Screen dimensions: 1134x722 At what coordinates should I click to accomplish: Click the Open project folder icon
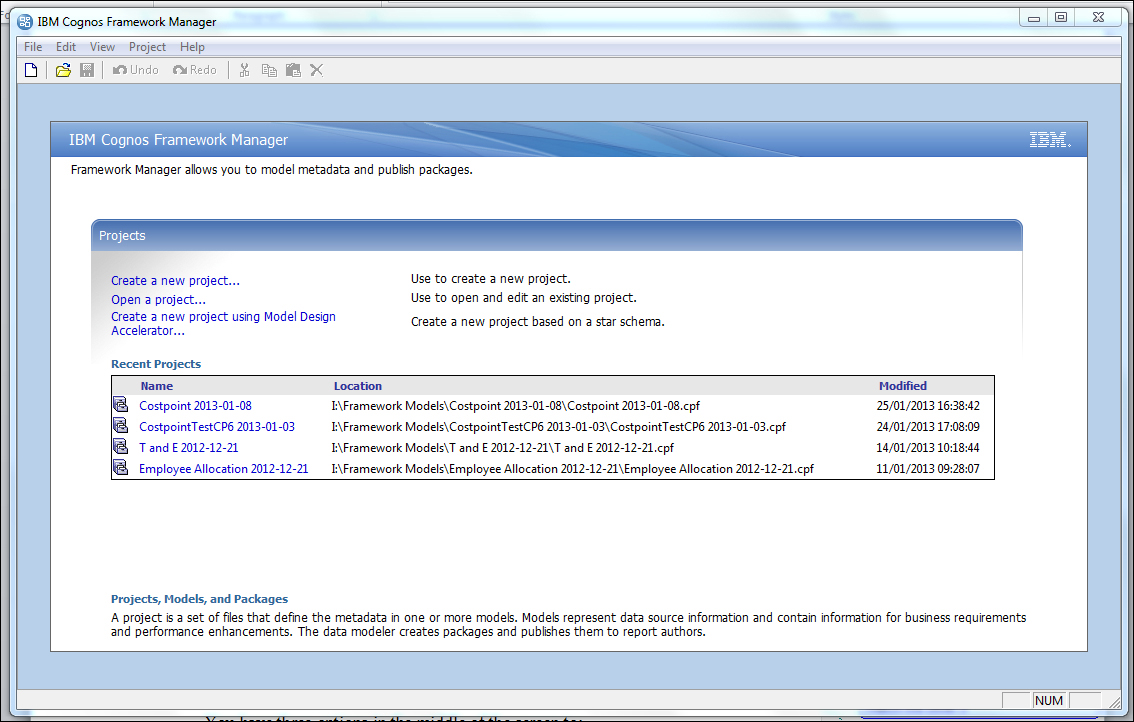click(x=63, y=70)
